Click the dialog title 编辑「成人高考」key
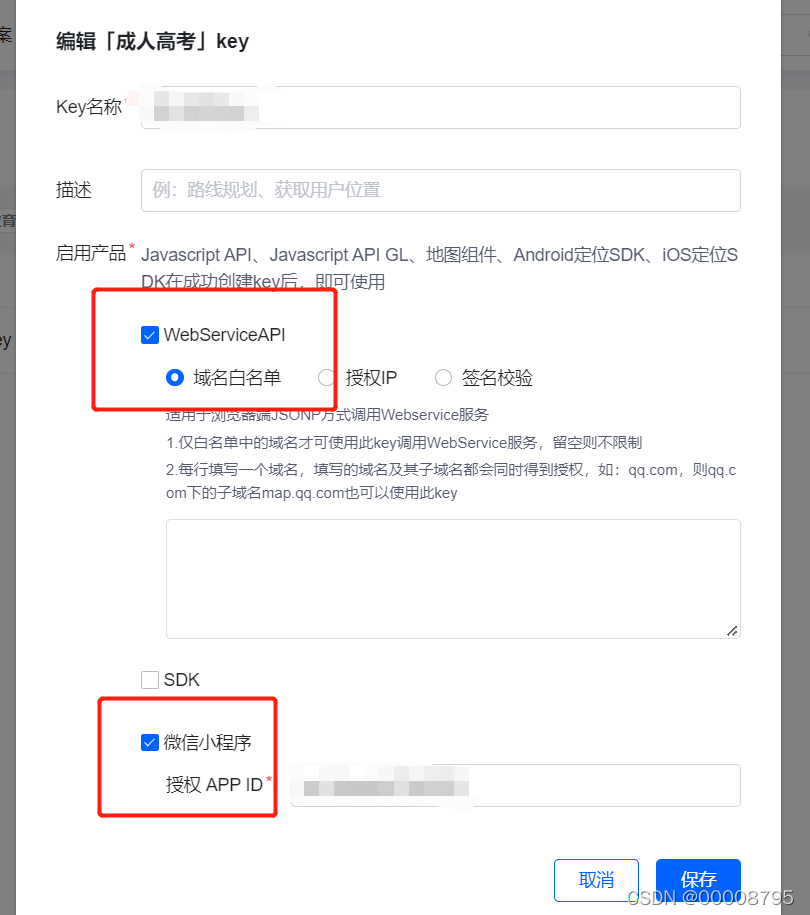The image size is (810, 915). [x=152, y=41]
